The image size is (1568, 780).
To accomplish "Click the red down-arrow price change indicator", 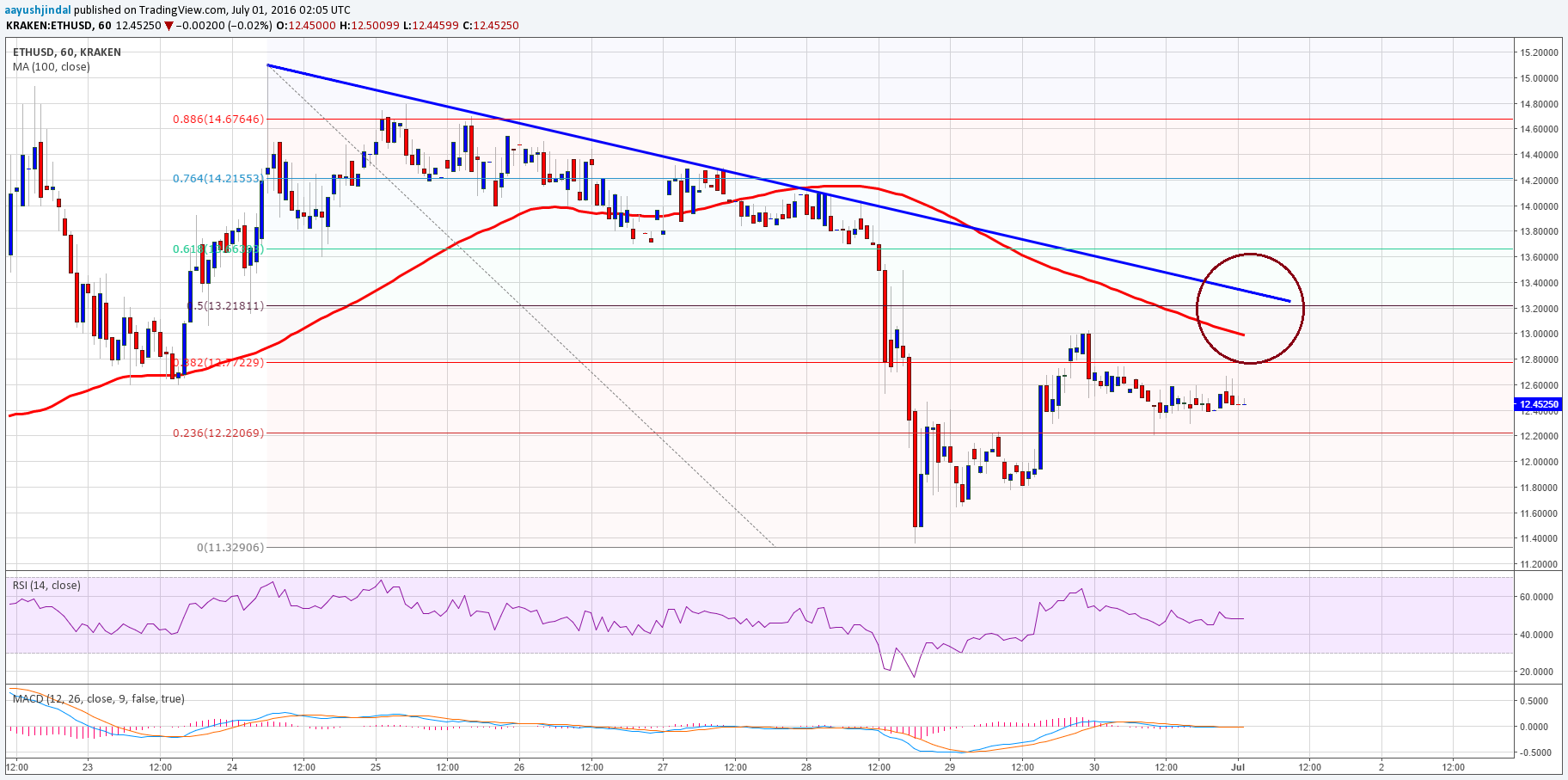I will [169, 26].
